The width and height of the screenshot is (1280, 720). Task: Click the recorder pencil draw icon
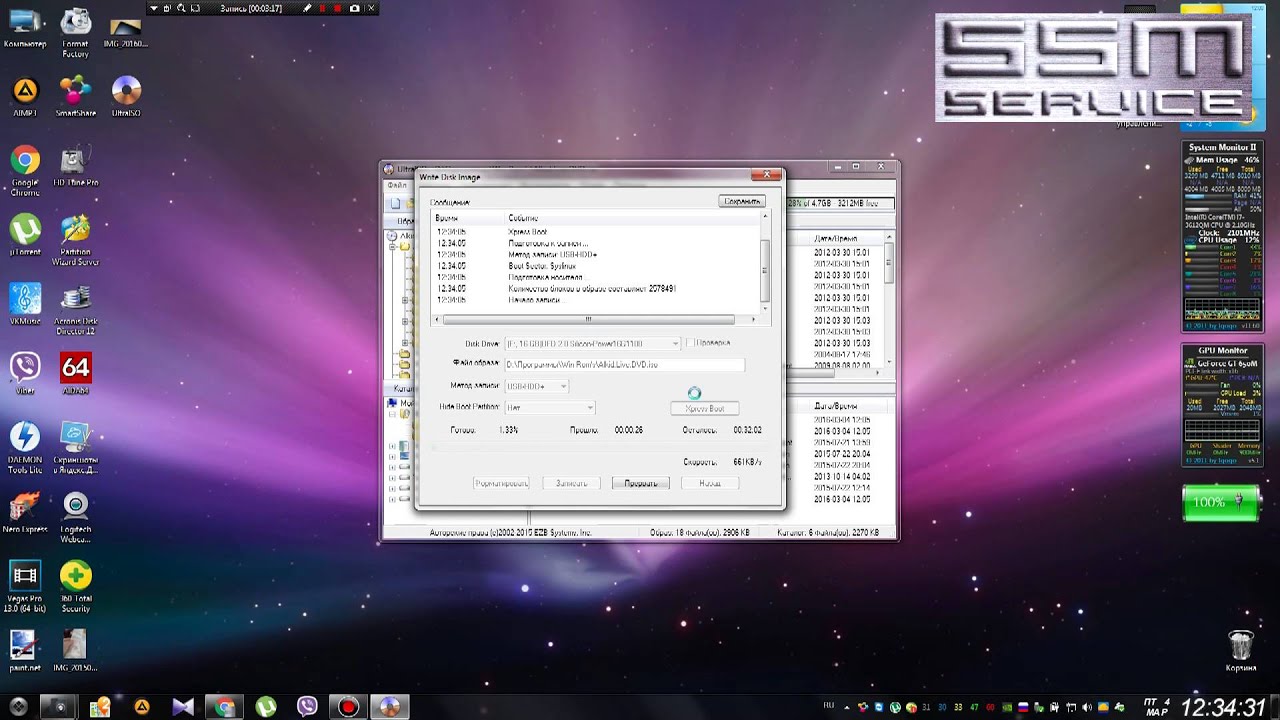coord(307,8)
